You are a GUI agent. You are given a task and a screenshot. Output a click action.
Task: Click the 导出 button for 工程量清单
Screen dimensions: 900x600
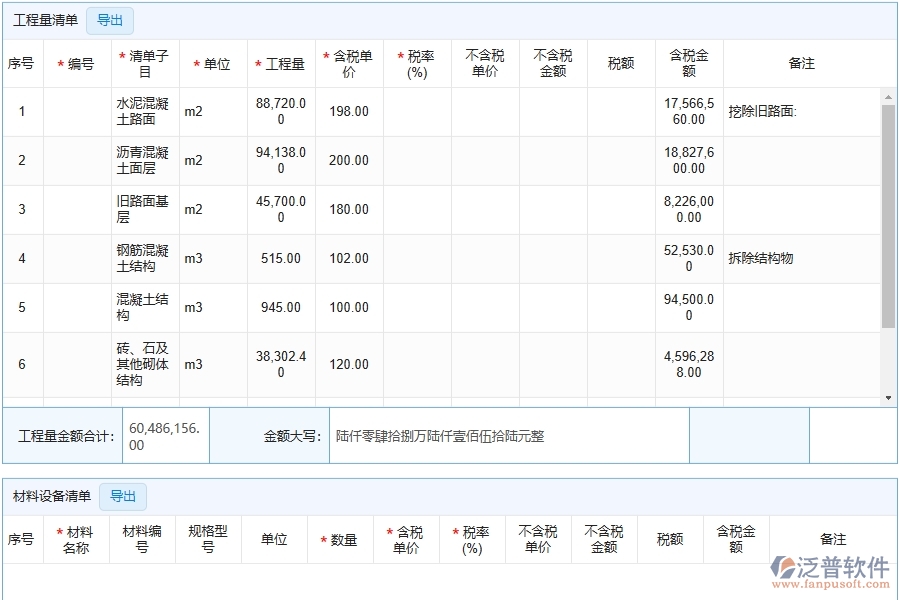click(x=110, y=20)
